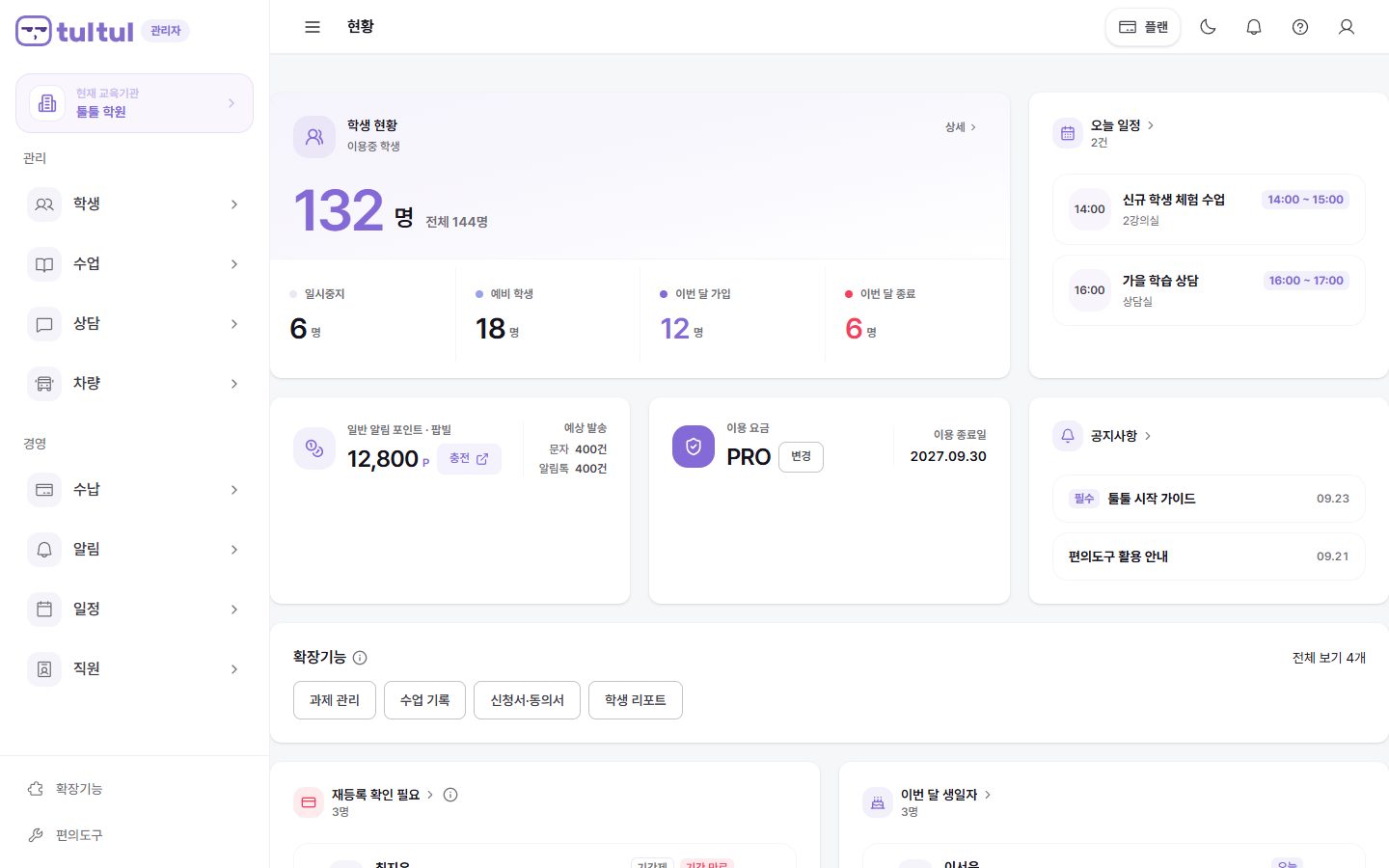
Task: Open 상세 link in 학생 현황
Action: [x=961, y=127]
